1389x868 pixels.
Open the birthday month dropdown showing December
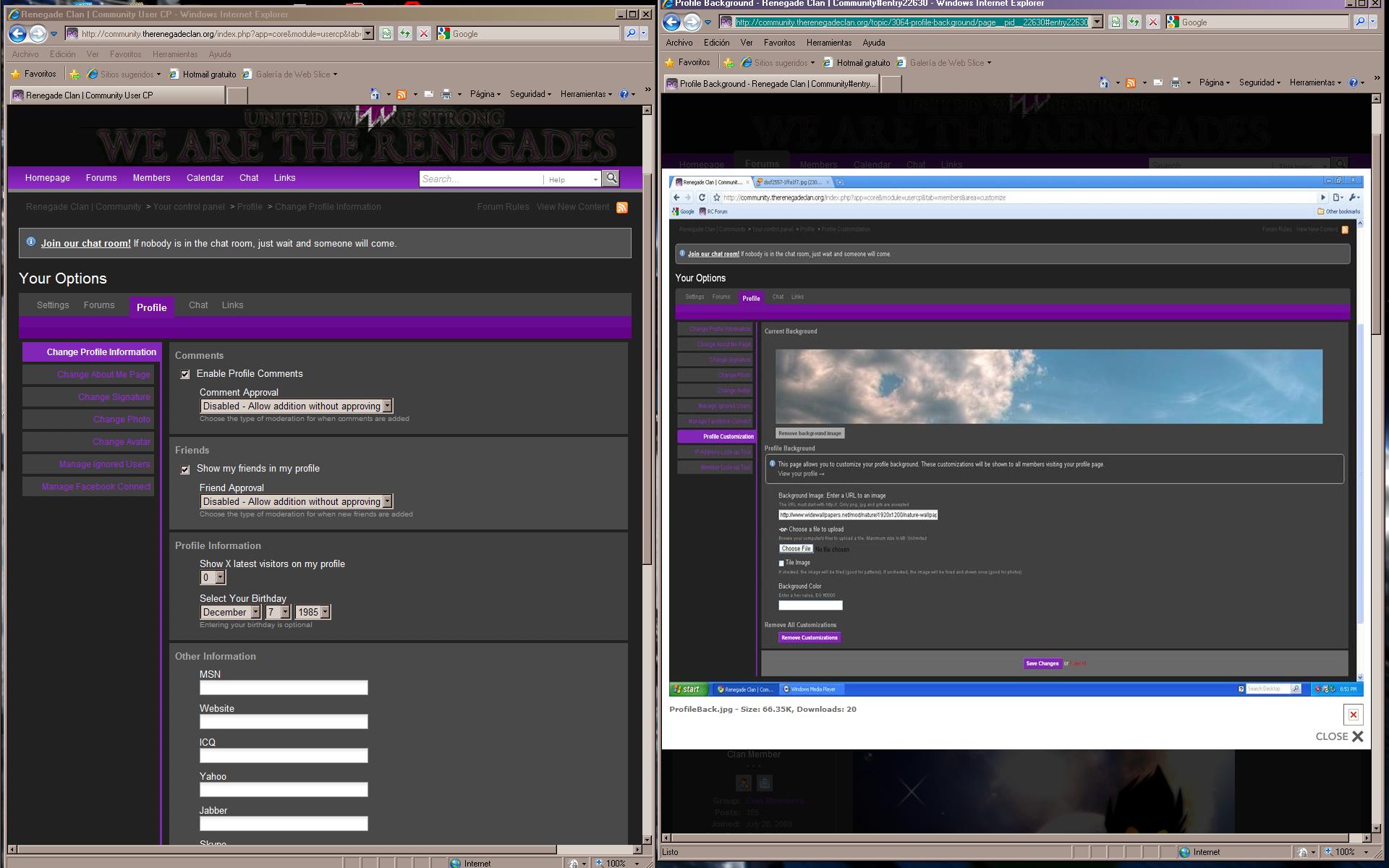230,612
